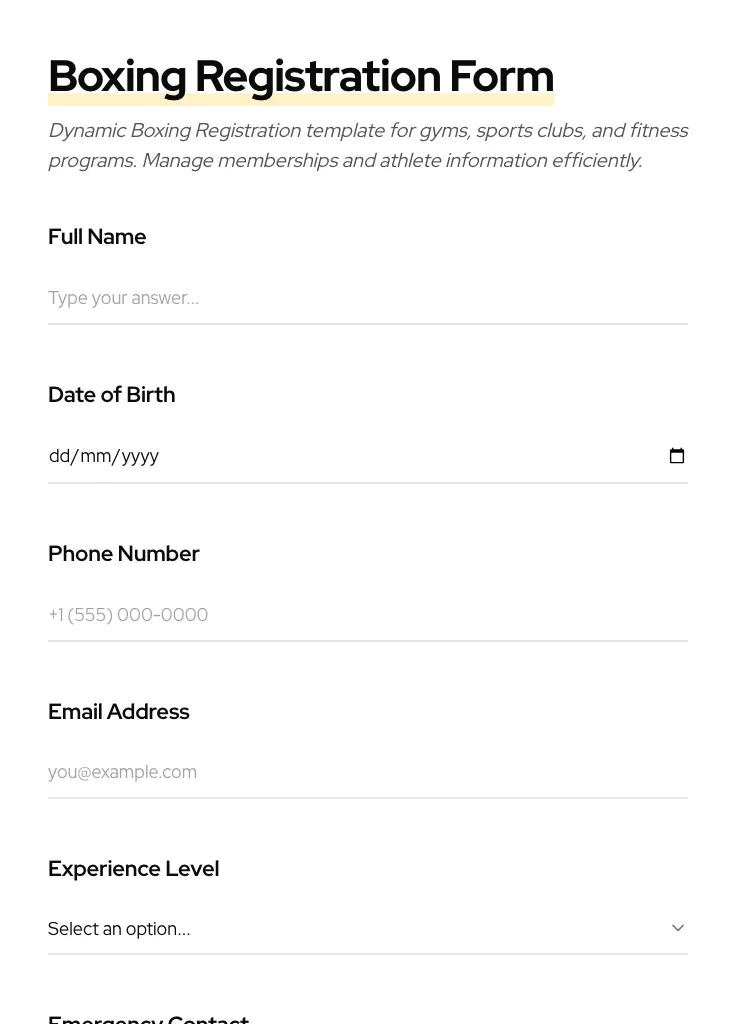Focus the Full Name text field
This screenshot has height=1024, width=736.
[367, 298]
